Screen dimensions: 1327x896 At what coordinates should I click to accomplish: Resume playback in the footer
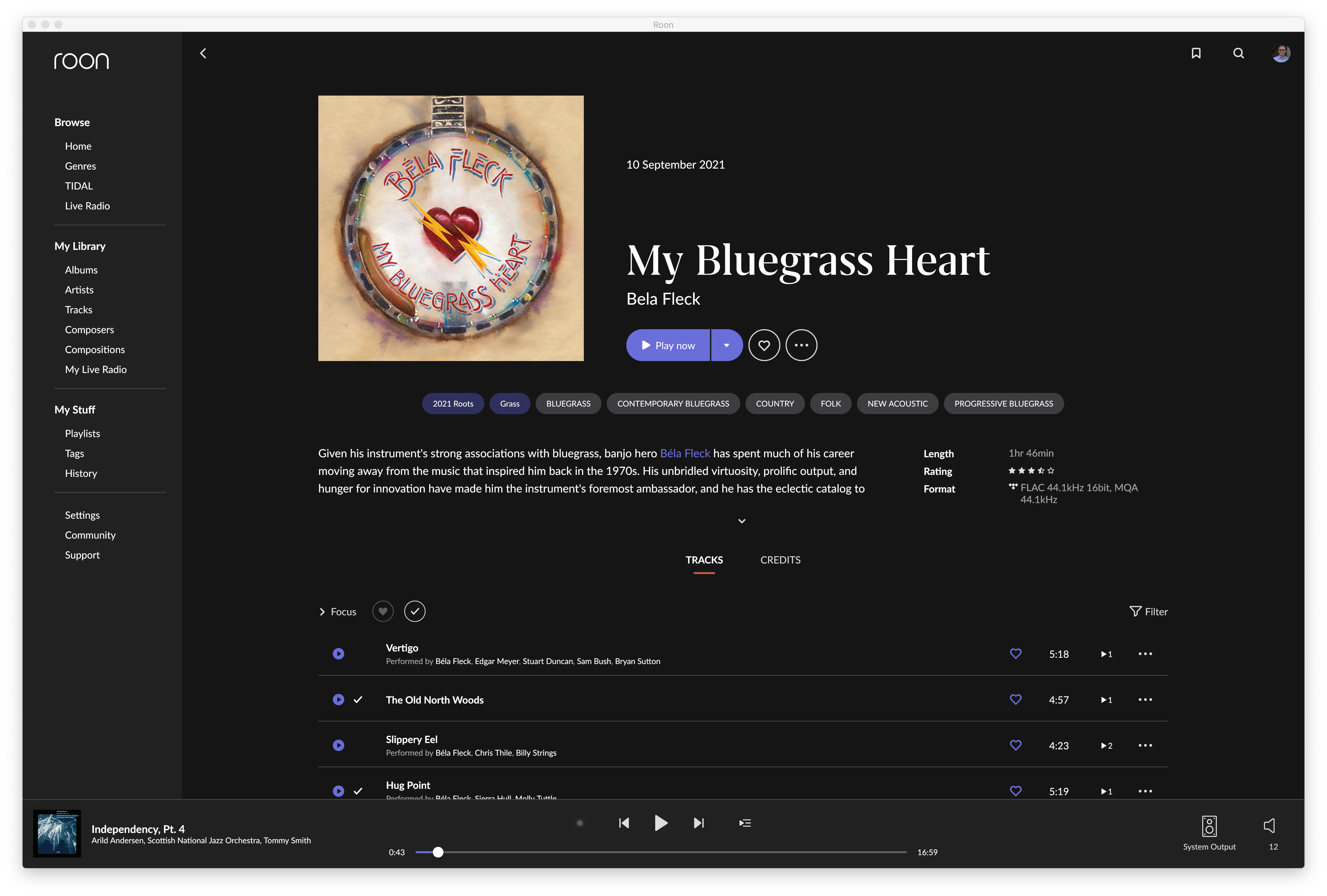[x=661, y=822]
